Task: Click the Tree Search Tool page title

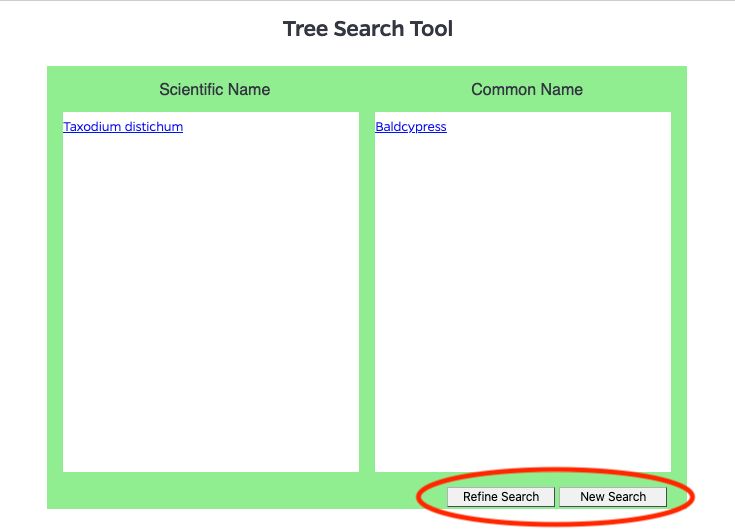Action: (x=367, y=29)
